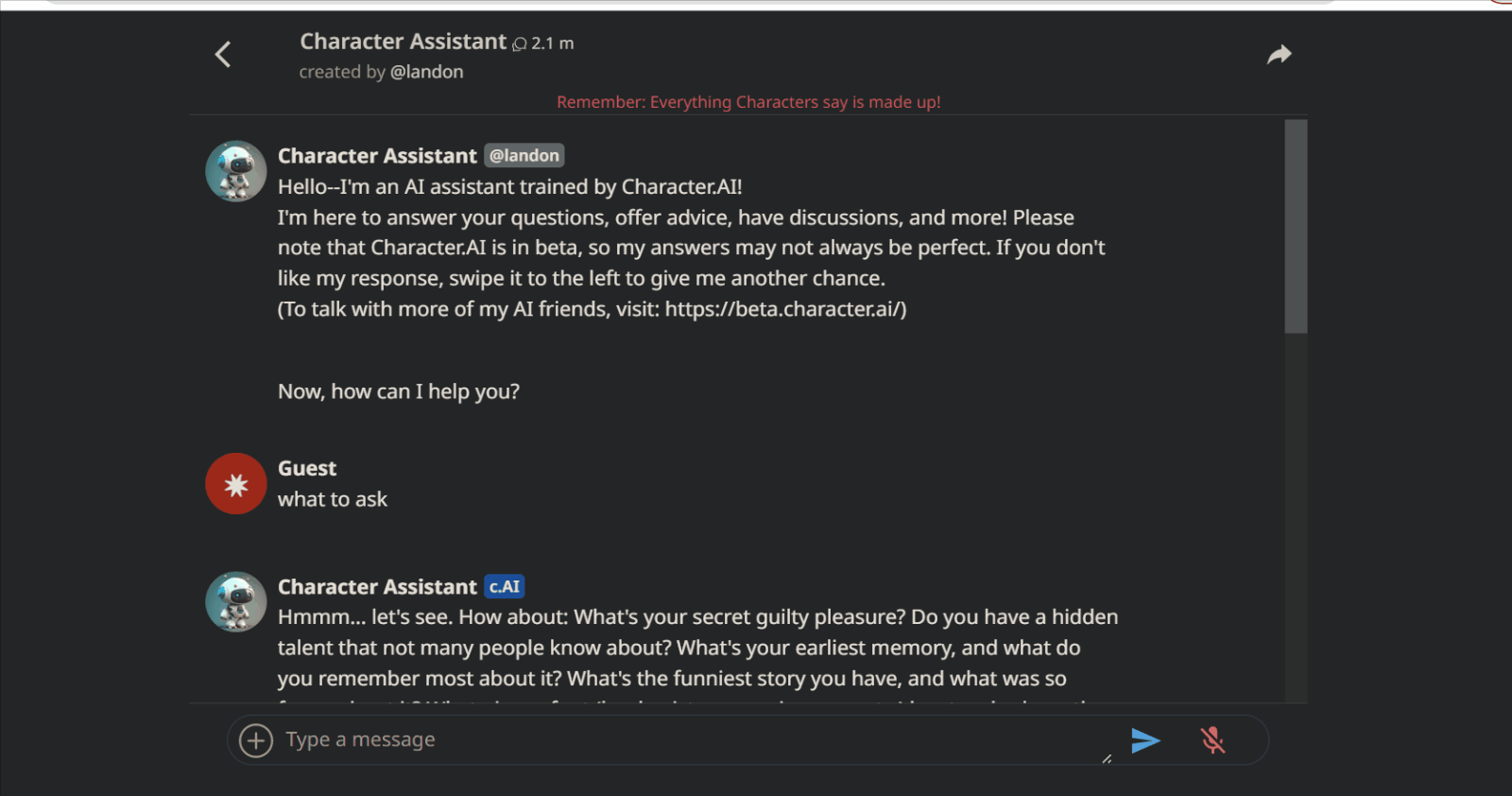
Task: Open the beta.character.ai link in greeting
Action: point(782,309)
